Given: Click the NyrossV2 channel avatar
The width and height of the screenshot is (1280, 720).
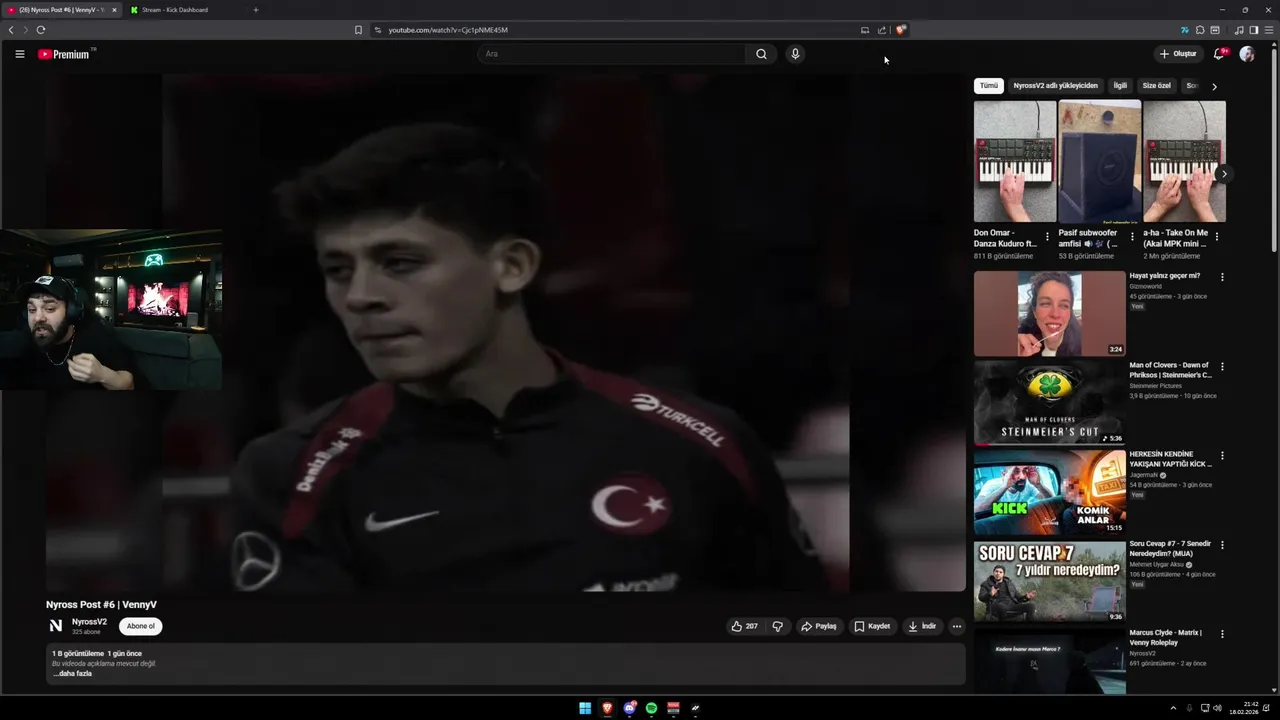Looking at the screenshot, I should coord(56,626).
